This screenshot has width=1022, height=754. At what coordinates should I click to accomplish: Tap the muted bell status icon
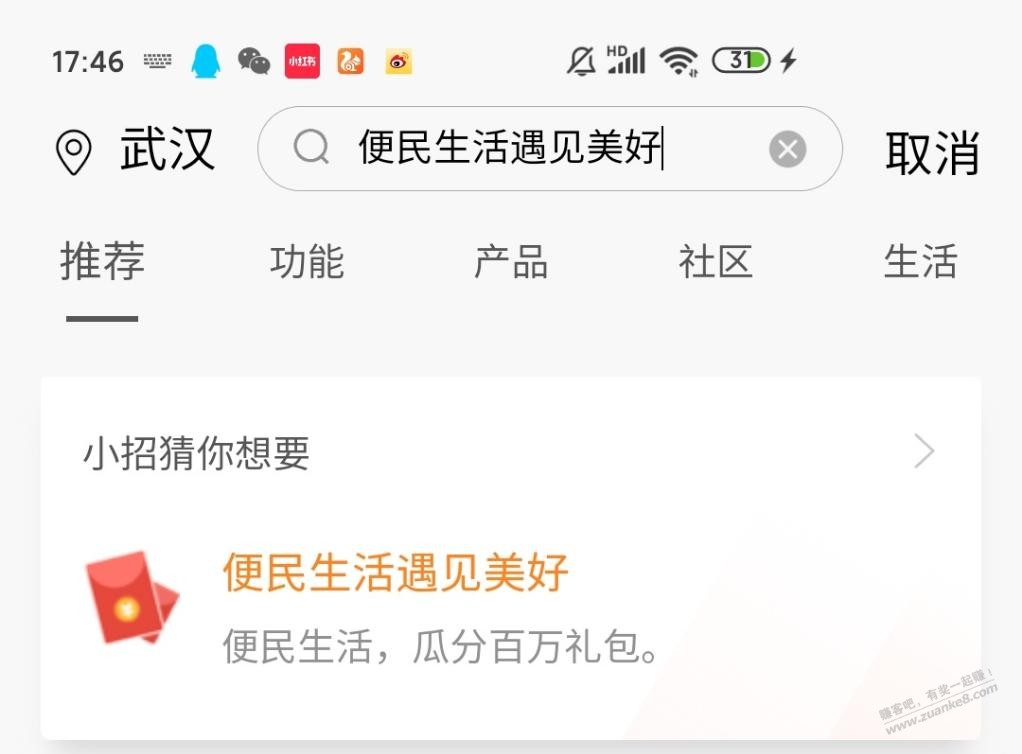pos(581,61)
